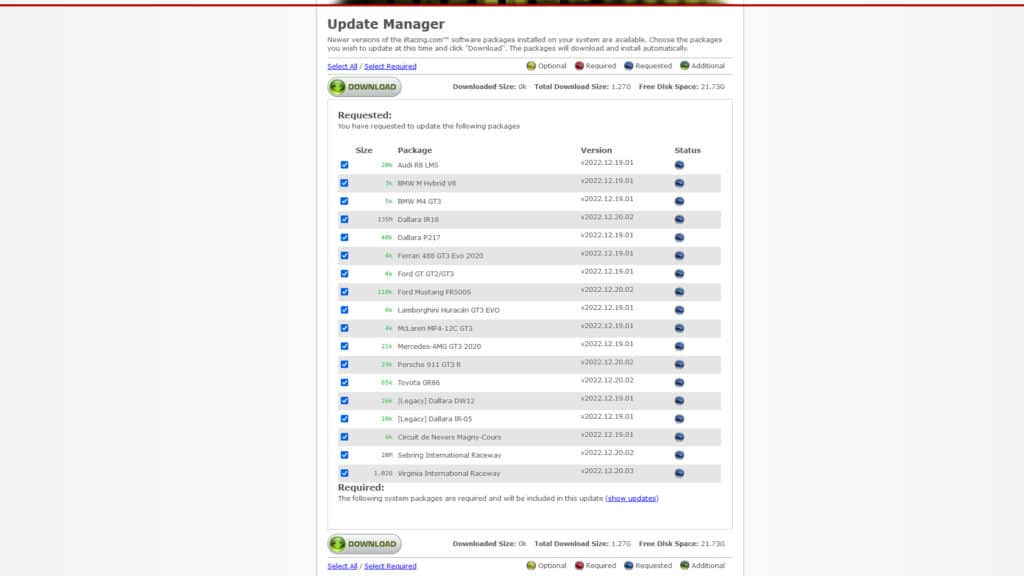Select the Virginia International Raceway package name

[x=449, y=473]
